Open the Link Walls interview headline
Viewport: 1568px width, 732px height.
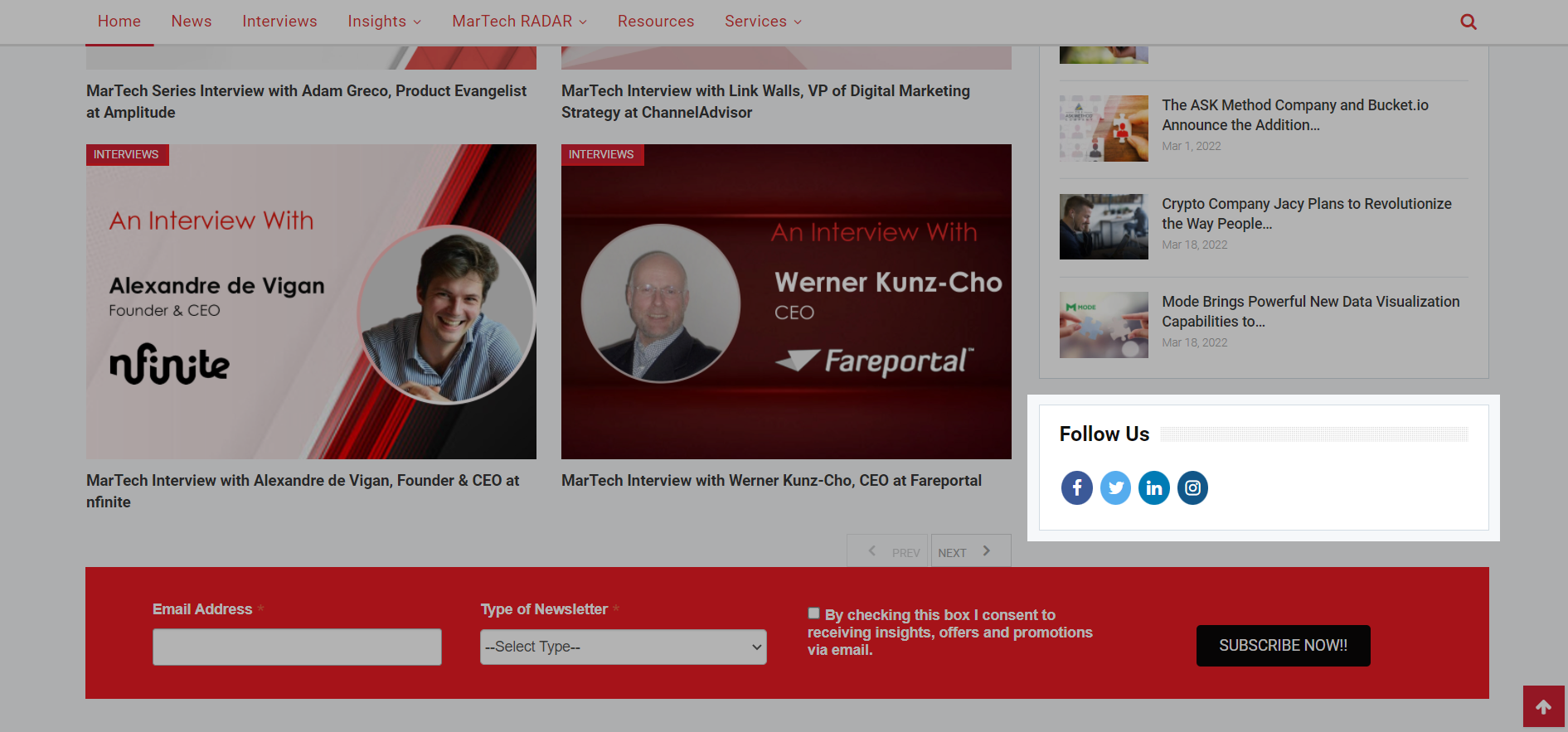pyautogui.click(x=765, y=101)
